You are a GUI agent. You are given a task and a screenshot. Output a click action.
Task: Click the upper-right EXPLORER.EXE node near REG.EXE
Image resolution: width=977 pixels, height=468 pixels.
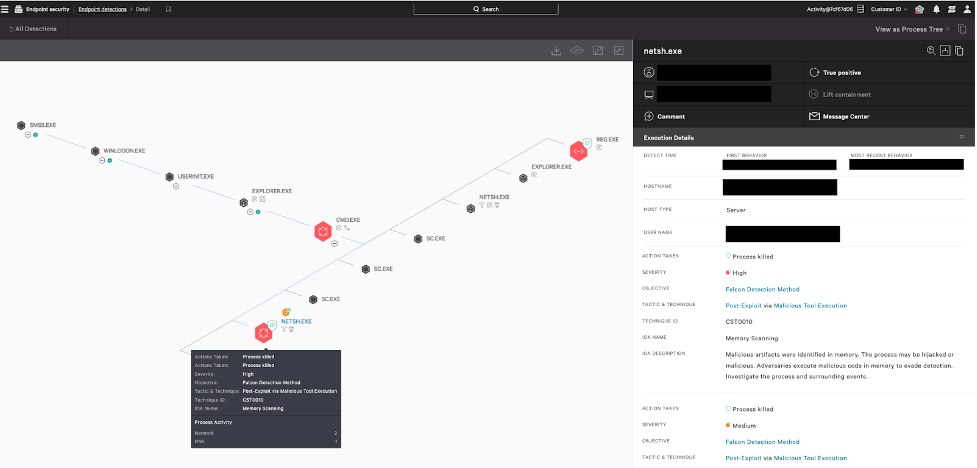pyautogui.click(x=523, y=178)
